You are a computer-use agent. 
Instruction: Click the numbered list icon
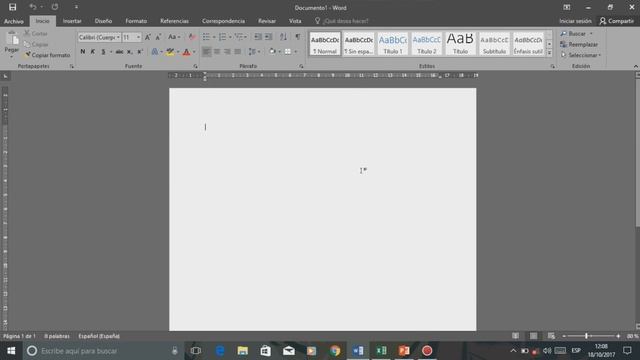coord(222,37)
